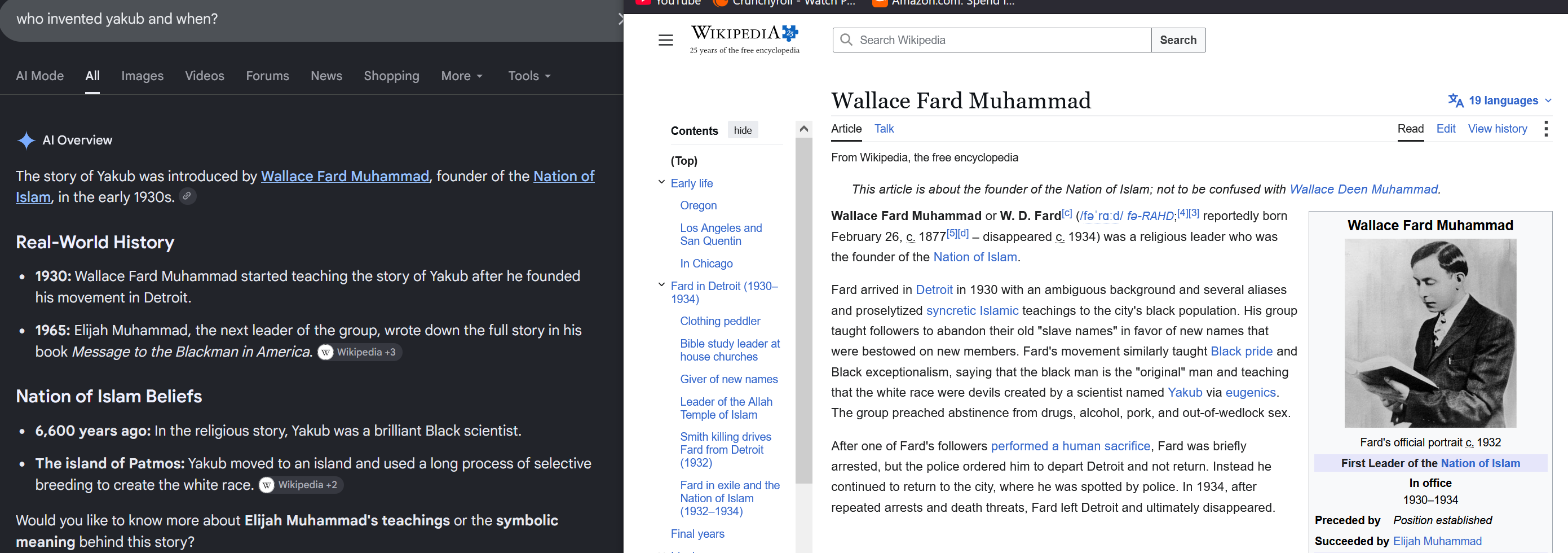Click the link icon after "early 1930s."
Viewport: 1568px width, 553px height.
click(x=188, y=196)
